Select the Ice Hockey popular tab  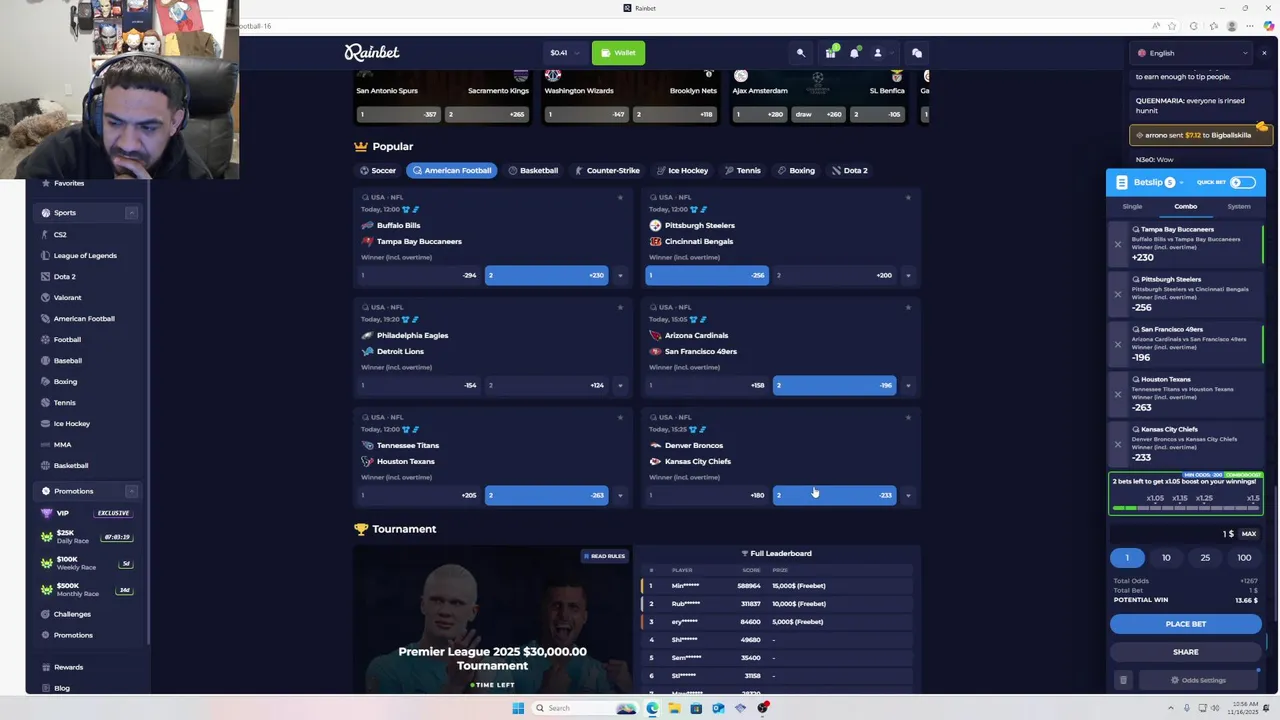point(682,170)
